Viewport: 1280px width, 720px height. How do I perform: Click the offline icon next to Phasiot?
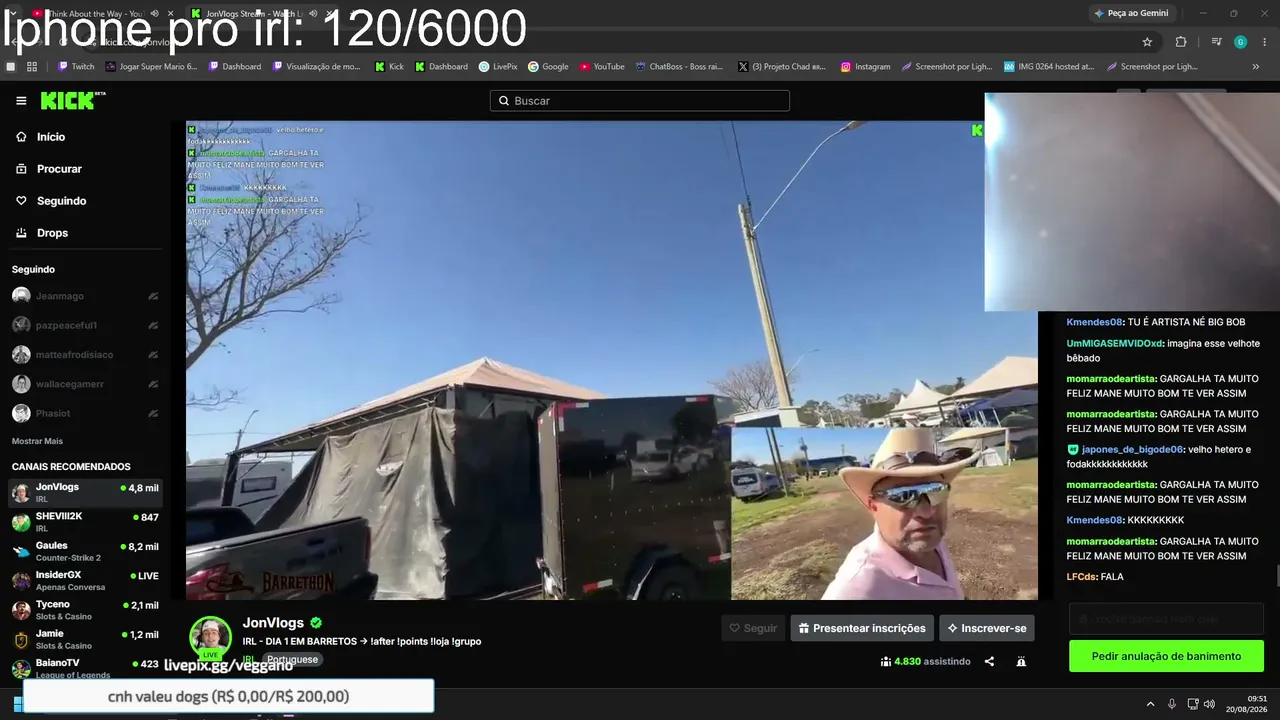tap(153, 413)
